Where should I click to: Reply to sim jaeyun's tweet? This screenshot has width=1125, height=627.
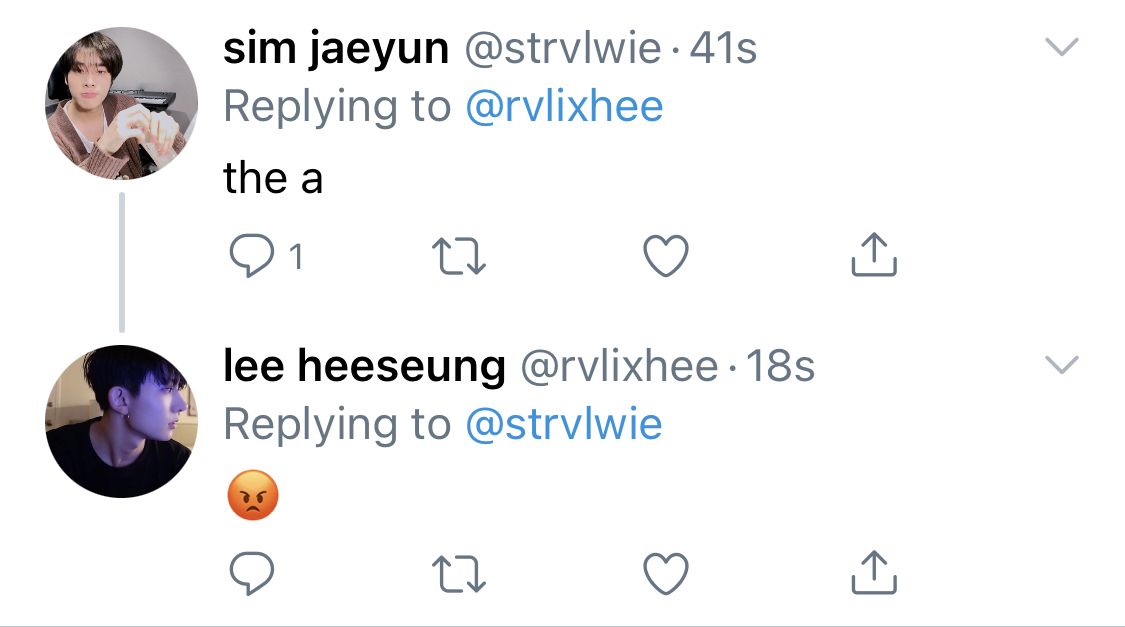pos(252,256)
